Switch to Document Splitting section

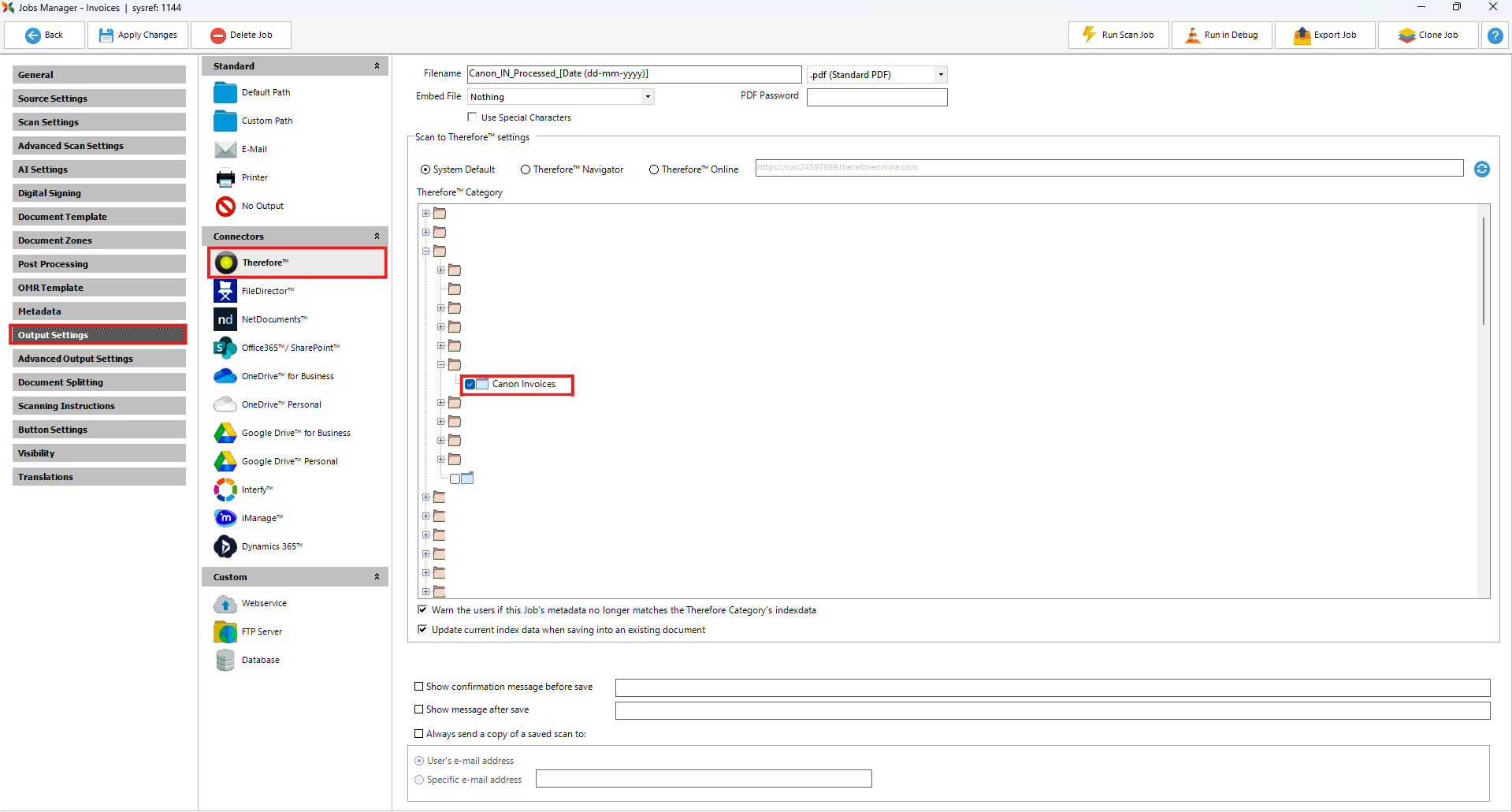pyautogui.click(x=98, y=382)
